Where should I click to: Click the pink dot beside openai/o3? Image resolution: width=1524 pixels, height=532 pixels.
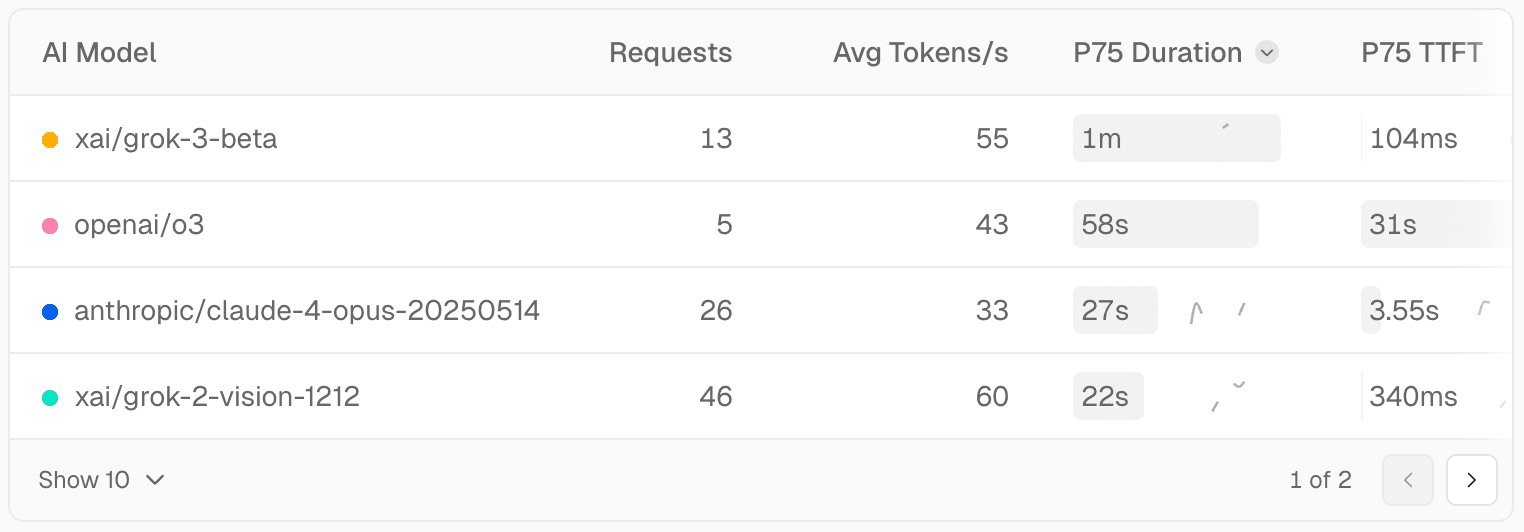(x=50, y=226)
